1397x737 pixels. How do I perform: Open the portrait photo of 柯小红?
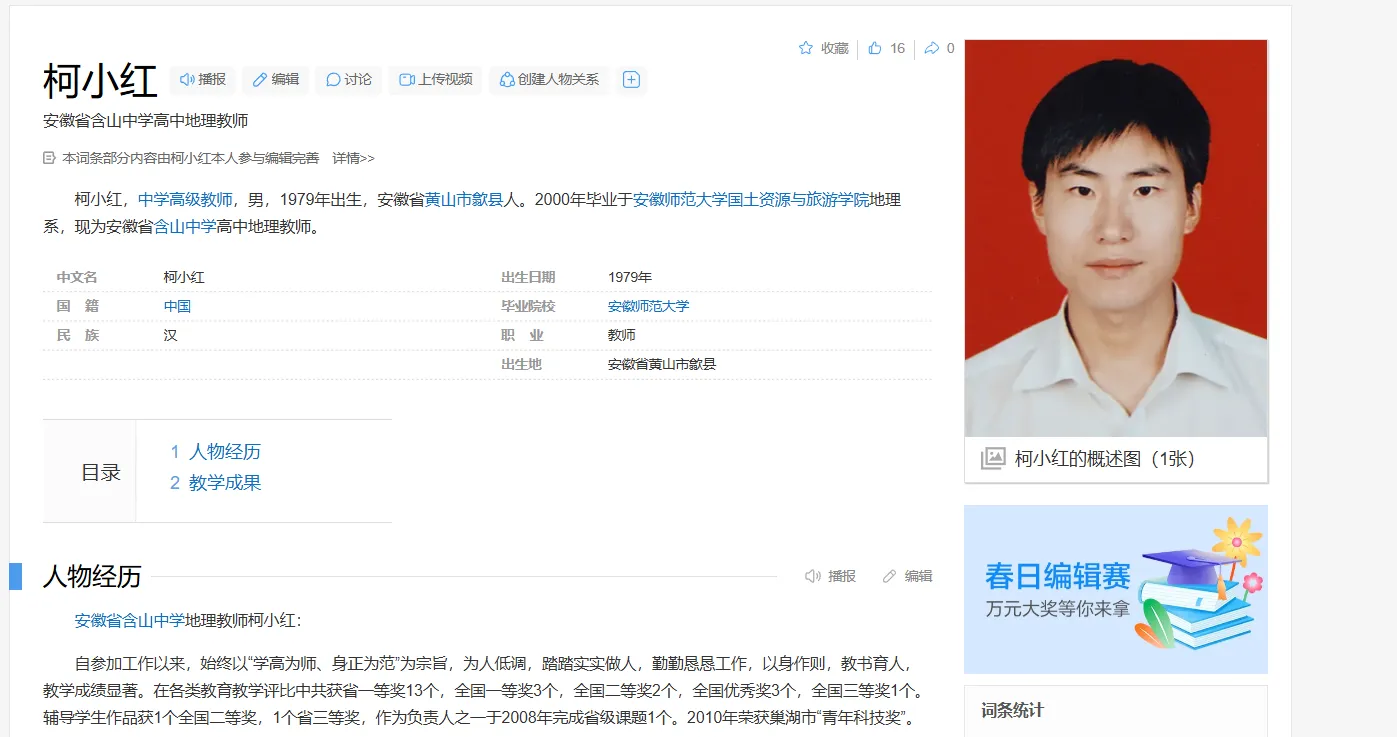(x=1116, y=238)
